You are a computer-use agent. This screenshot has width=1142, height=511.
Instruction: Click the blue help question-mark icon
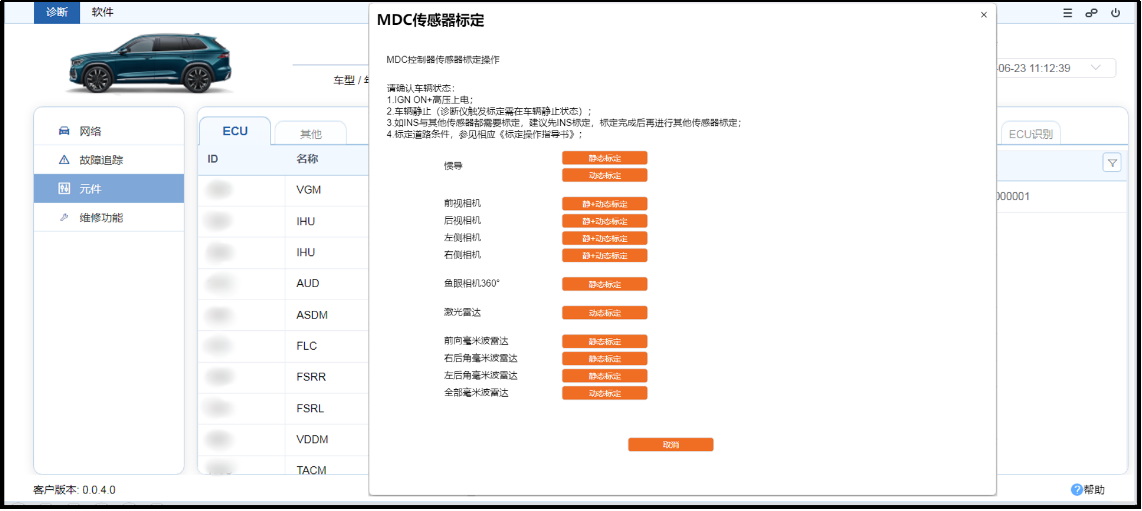pos(1076,490)
